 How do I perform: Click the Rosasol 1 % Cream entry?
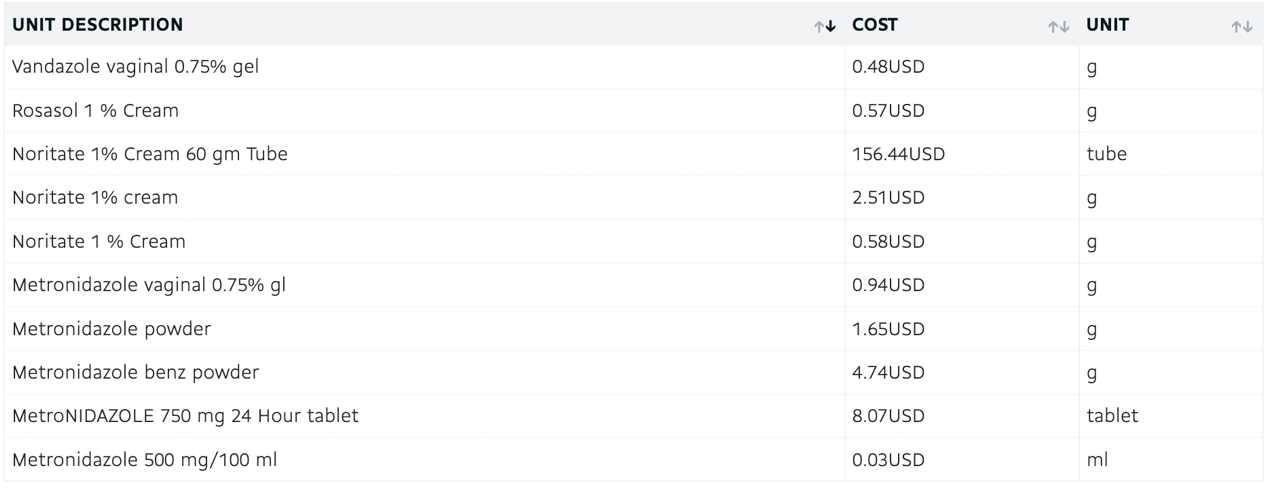click(x=95, y=110)
